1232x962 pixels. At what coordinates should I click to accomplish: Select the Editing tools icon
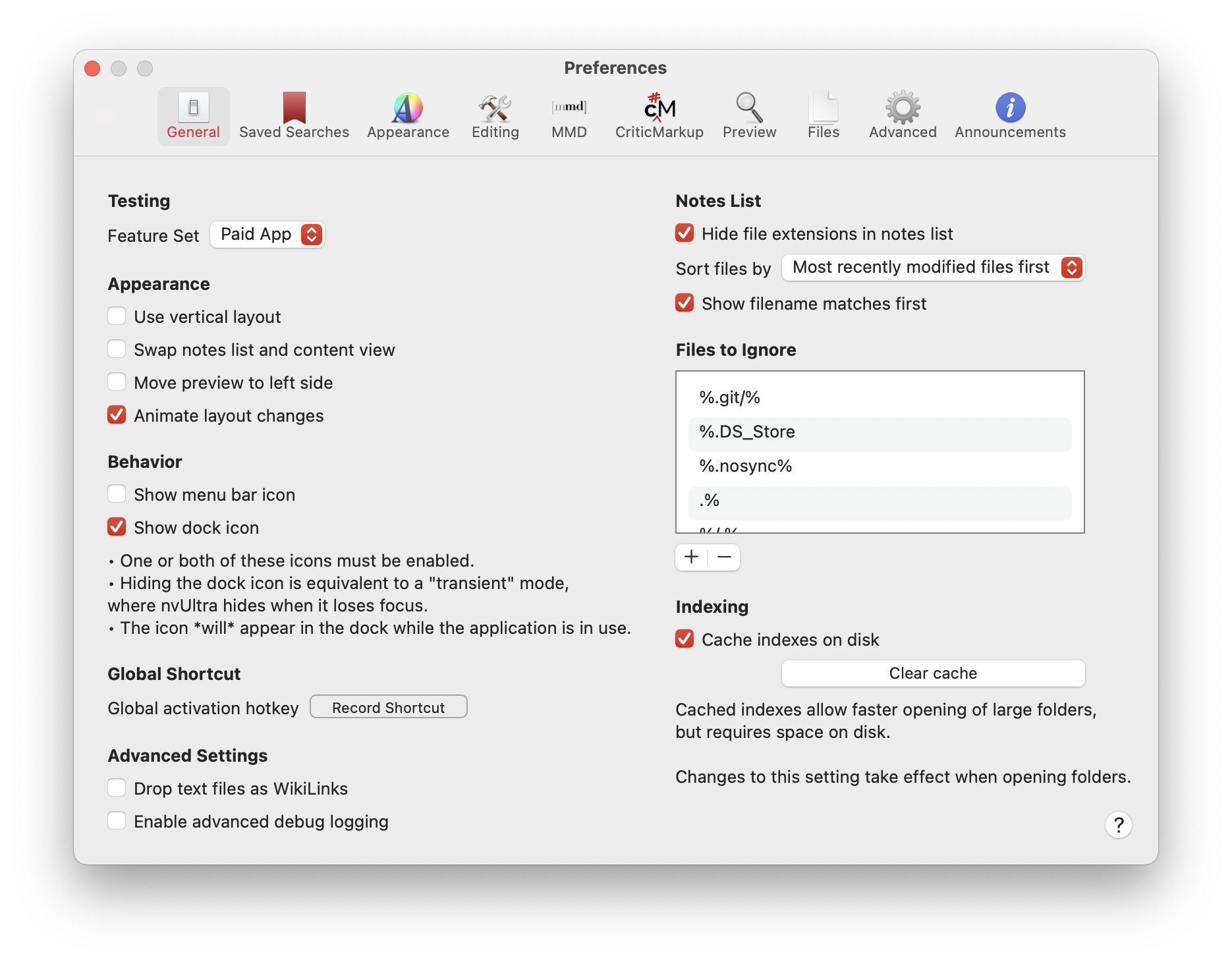click(495, 108)
